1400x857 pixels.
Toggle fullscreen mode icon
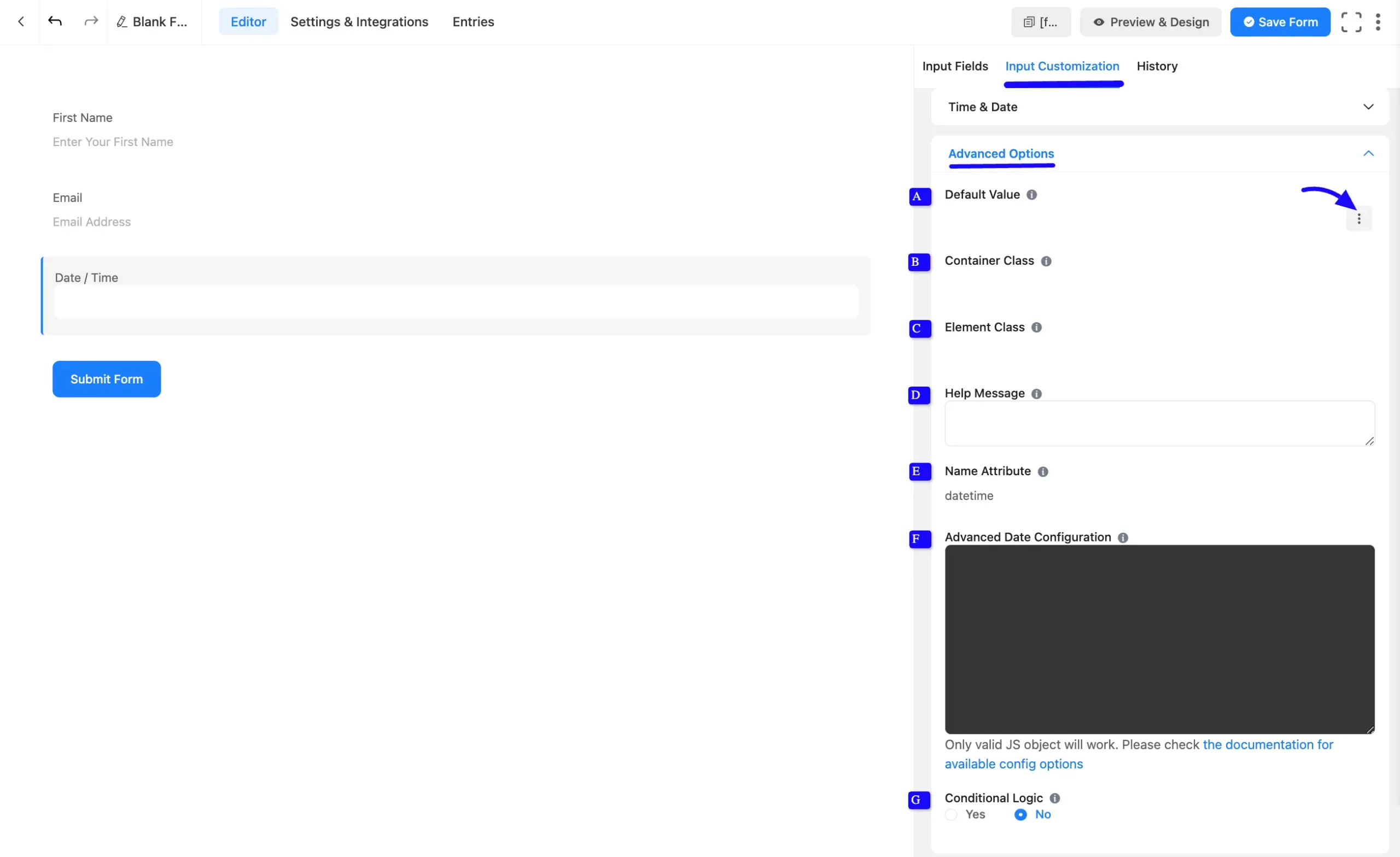(1351, 22)
